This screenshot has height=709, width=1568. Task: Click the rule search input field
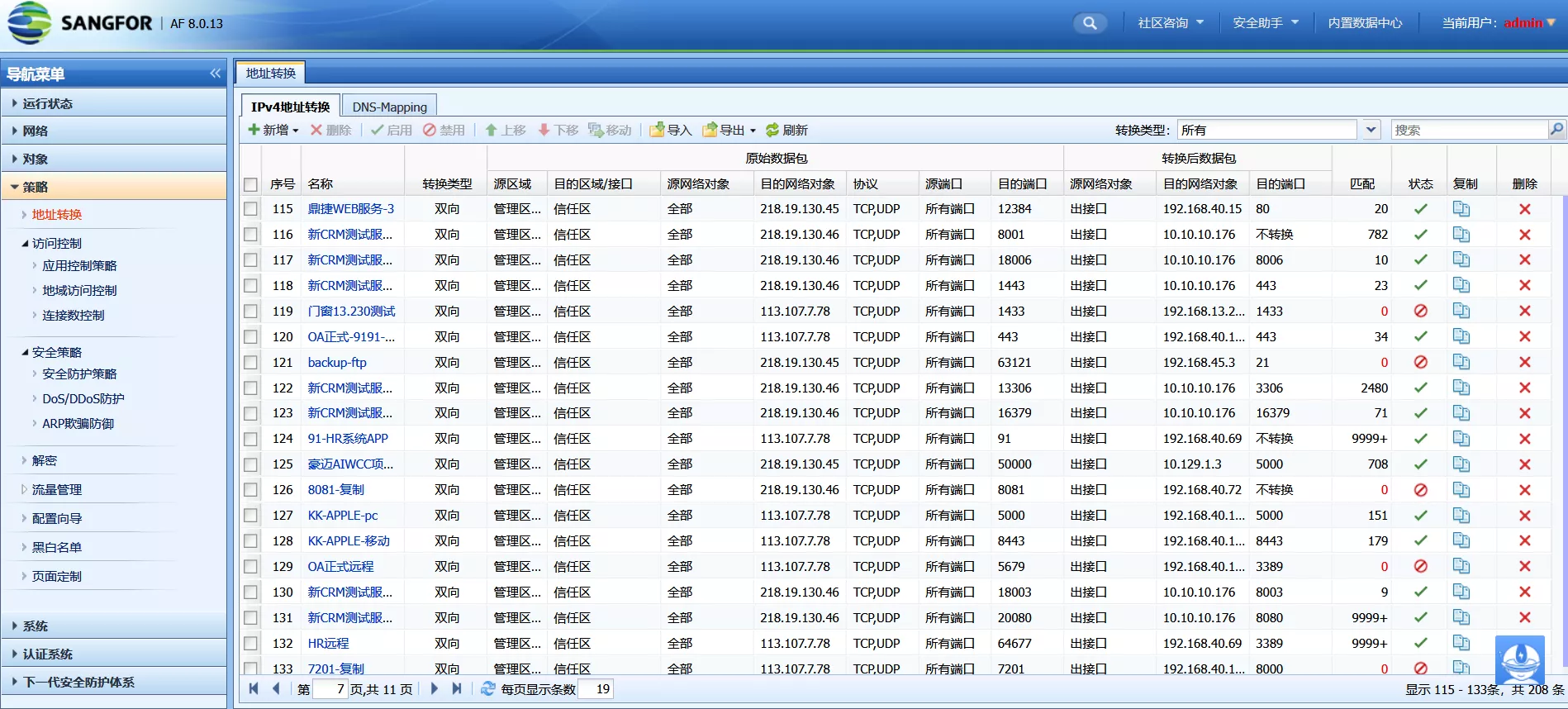point(1468,130)
